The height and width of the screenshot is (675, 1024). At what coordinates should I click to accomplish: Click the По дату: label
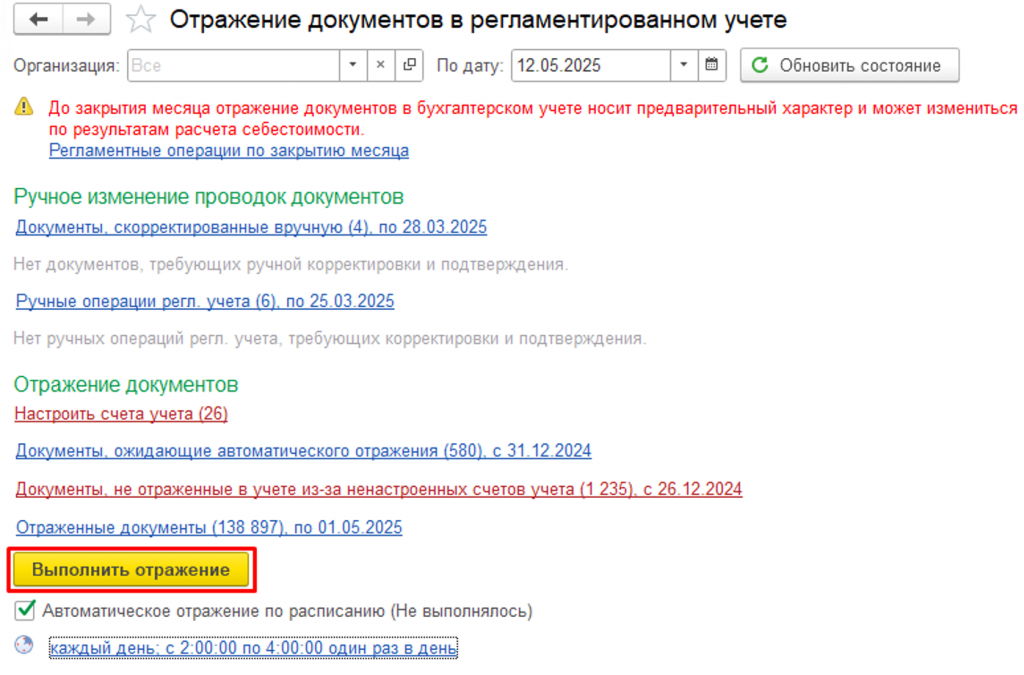pyautogui.click(x=470, y=66)
